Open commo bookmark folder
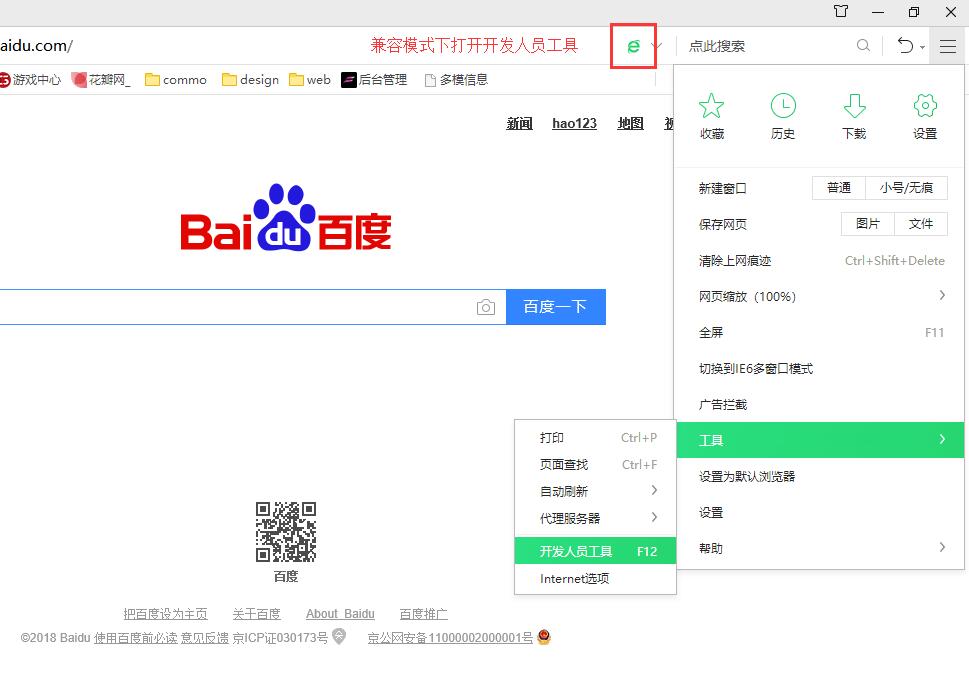The image size is (969, 683). (176, 80)
